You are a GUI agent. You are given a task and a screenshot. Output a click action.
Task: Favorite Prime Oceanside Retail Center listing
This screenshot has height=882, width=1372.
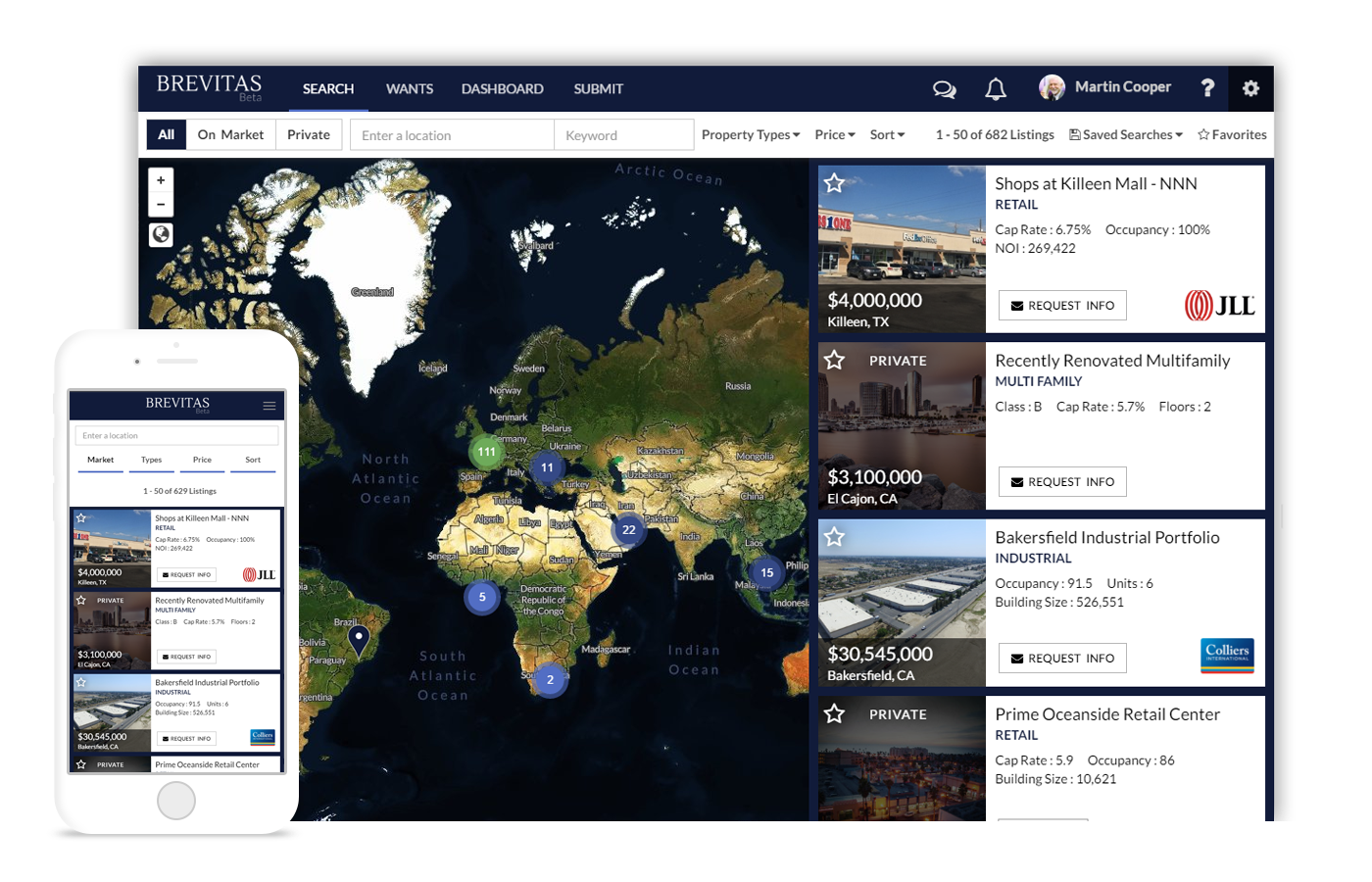pyautogui.click(x=834, y=714)
